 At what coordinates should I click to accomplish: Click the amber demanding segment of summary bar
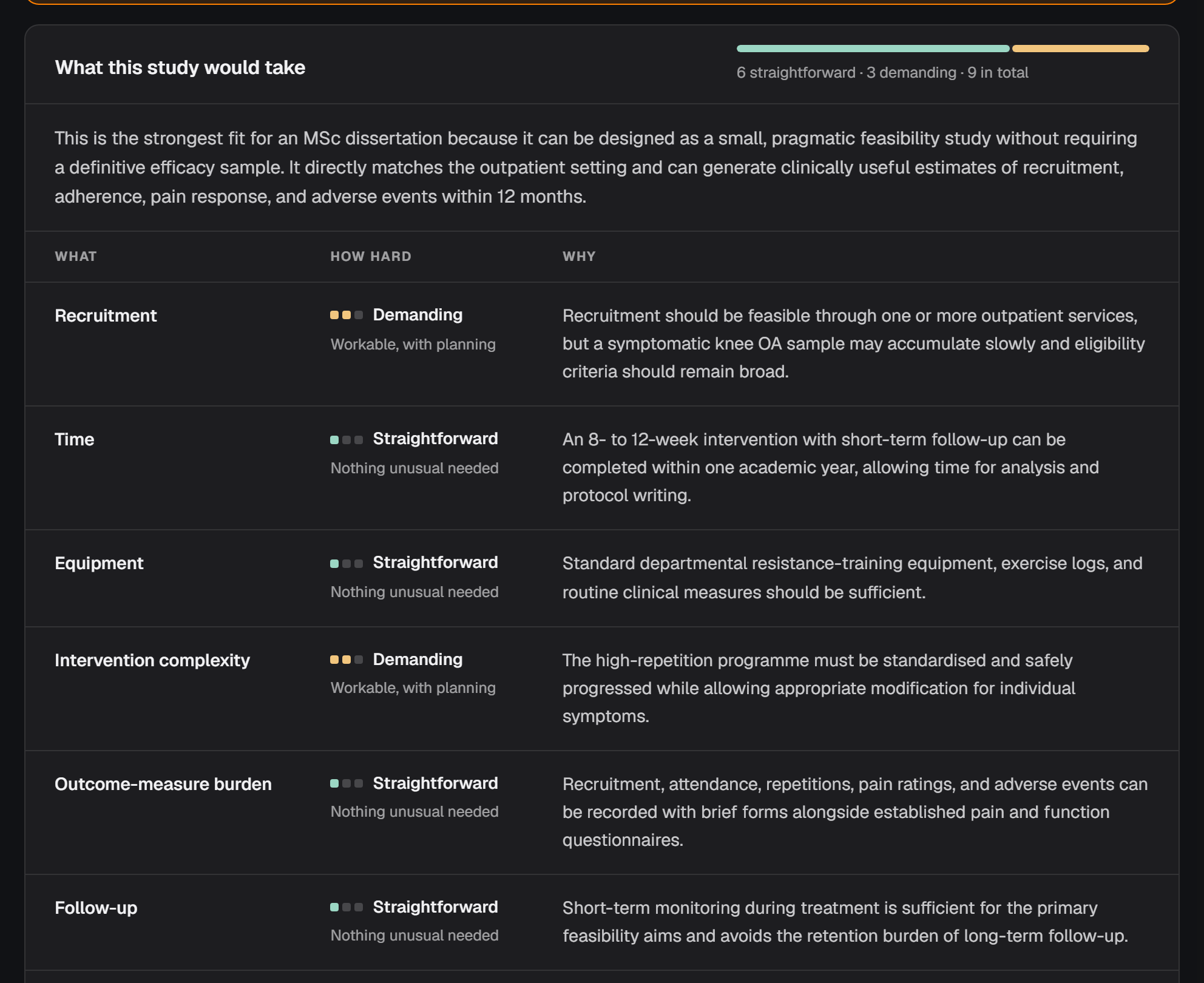pos(1081,49)
